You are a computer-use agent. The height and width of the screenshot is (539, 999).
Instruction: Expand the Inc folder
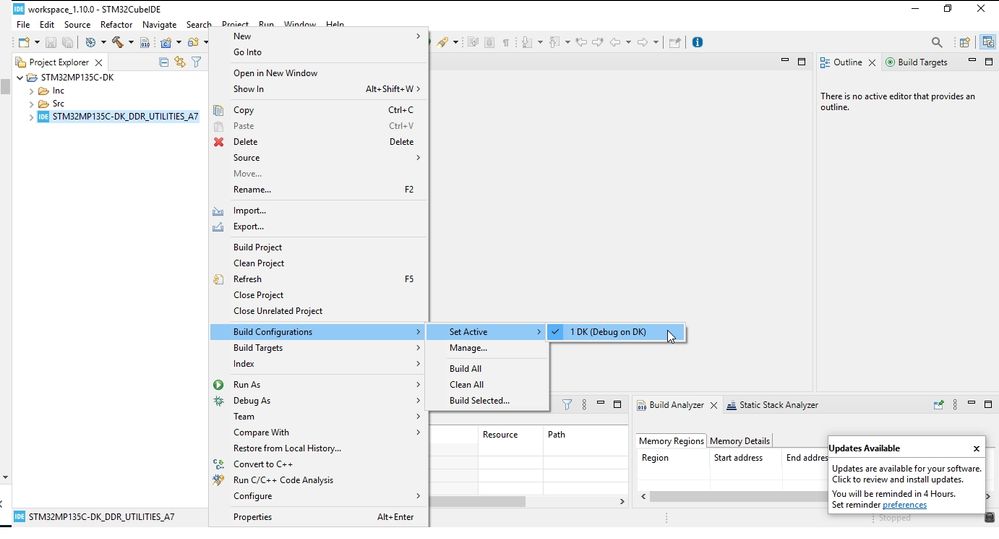pos(31,91)
